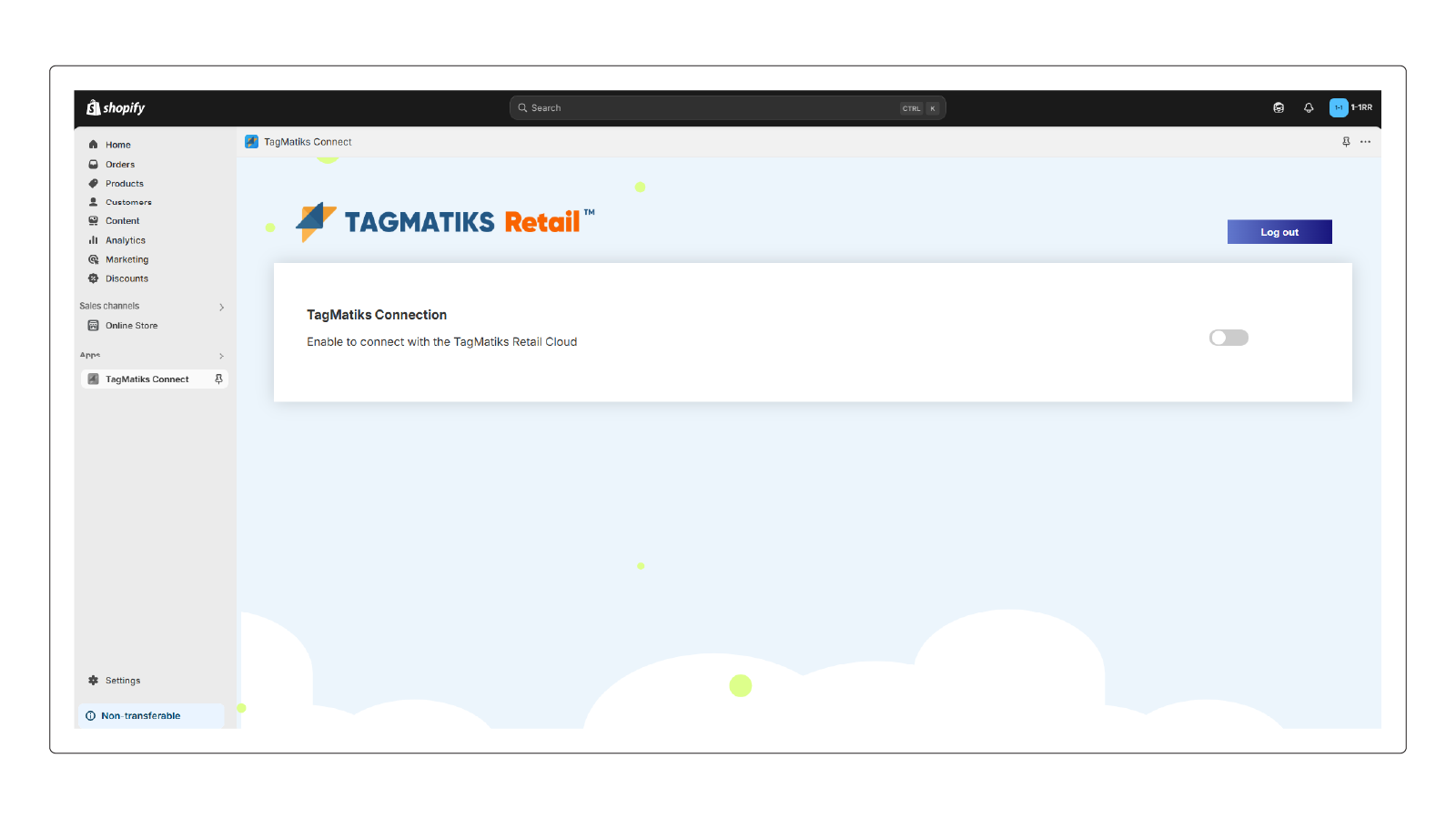Open the Sidekick assistant icon in top bar
This screenshot has height=819, width=1456.
coord(1279,107)
